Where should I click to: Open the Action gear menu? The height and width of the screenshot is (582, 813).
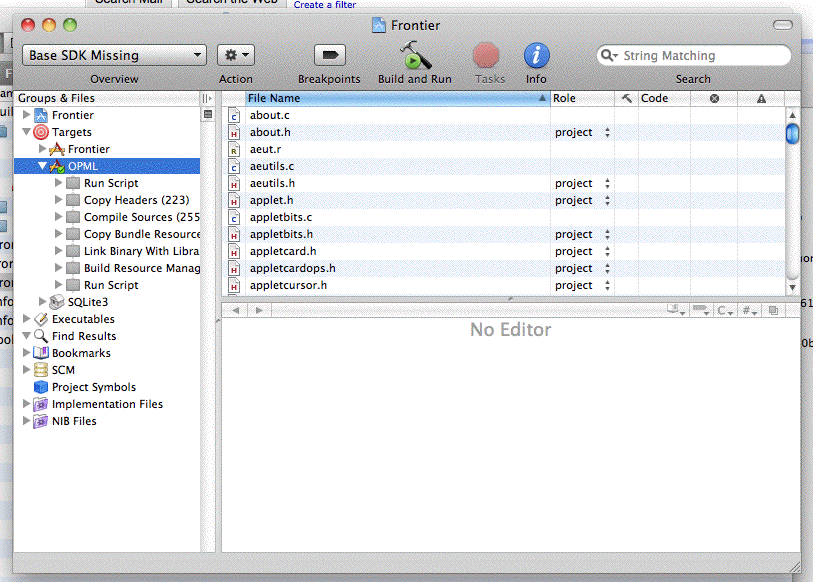[x=235, y=55]
